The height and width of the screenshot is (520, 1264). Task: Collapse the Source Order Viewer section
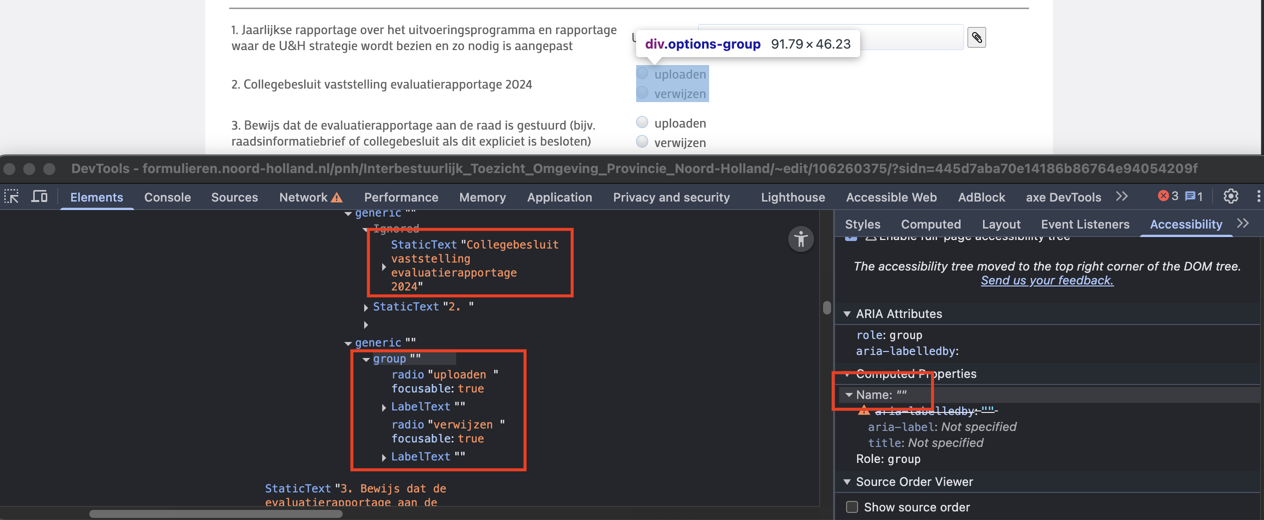(x=848, y=482)
